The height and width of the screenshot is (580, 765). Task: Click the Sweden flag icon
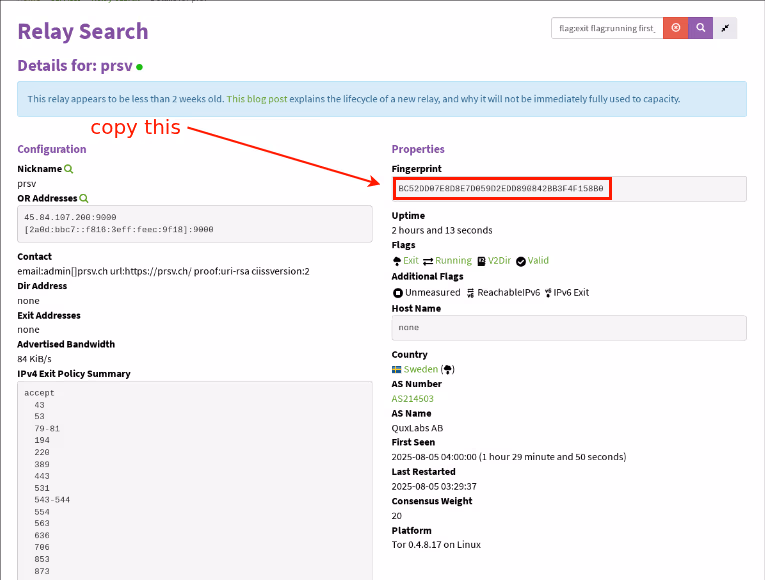click(x=397, y=369)
